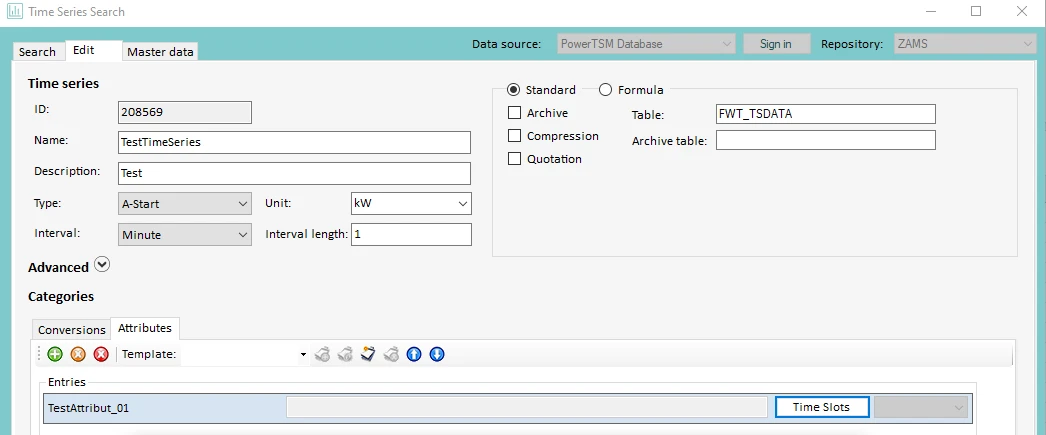Click the notepad template icon in toolbar

(368, 354)
